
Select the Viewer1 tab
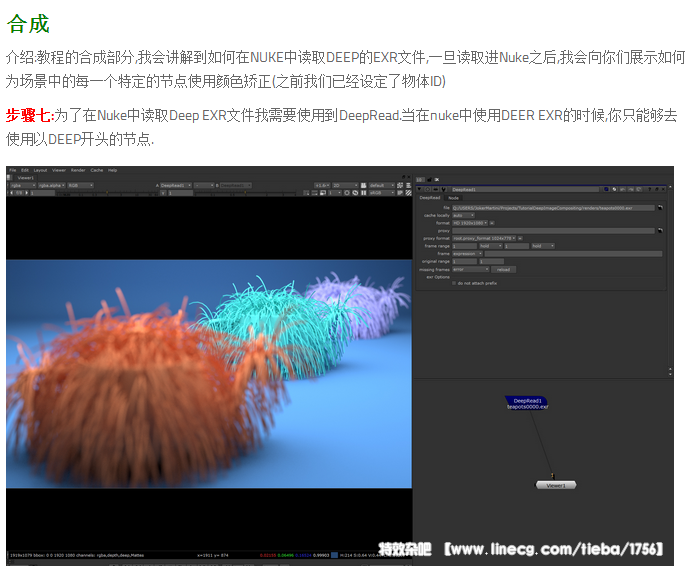click(x=26, y=178)
